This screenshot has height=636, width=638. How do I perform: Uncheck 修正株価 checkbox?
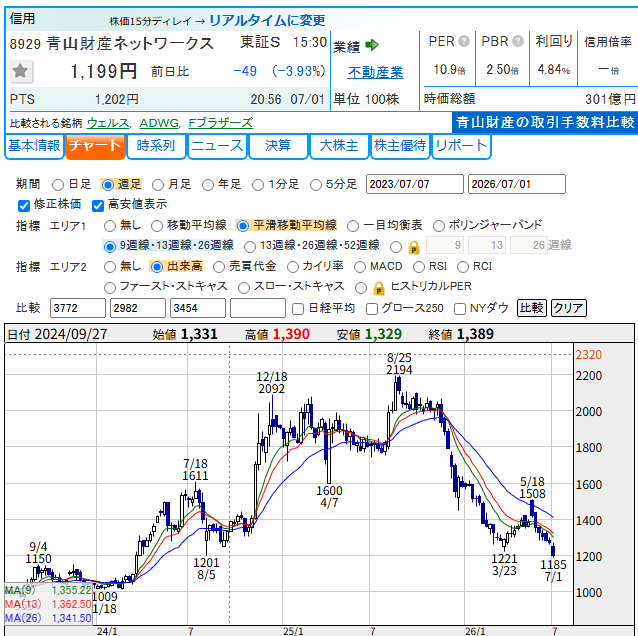click(24, 205)
